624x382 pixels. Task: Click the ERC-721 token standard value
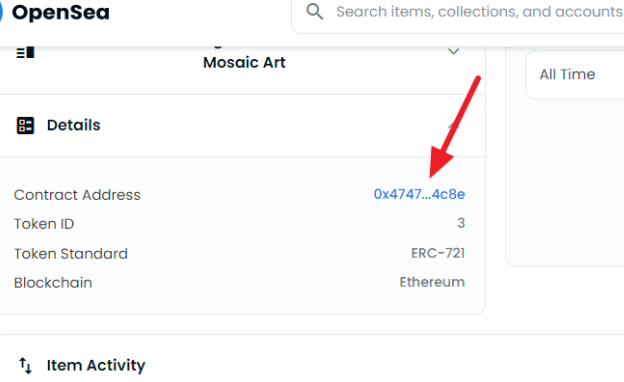[438, 253]
